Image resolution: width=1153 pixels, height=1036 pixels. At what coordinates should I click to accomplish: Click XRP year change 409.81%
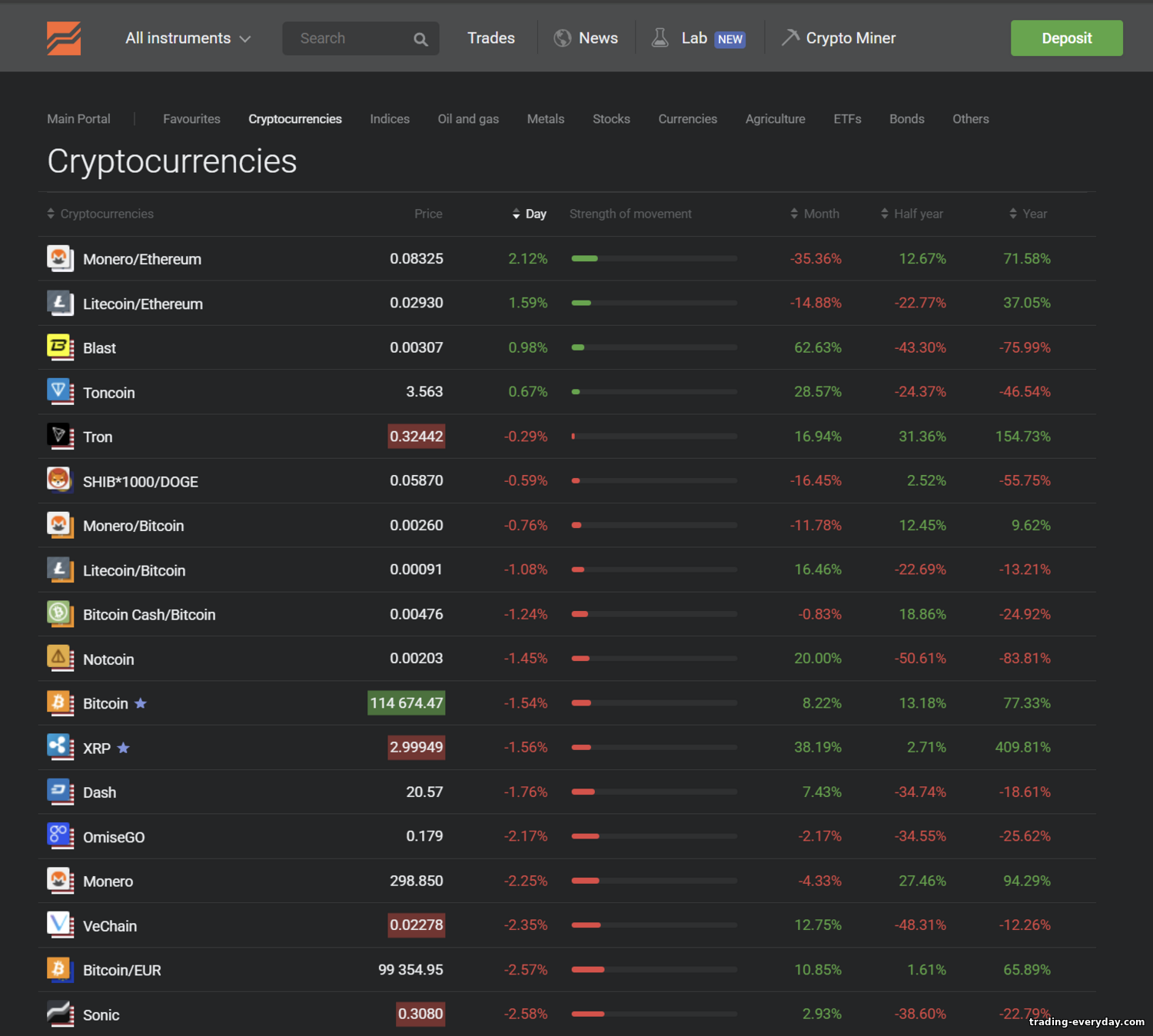1022,747
